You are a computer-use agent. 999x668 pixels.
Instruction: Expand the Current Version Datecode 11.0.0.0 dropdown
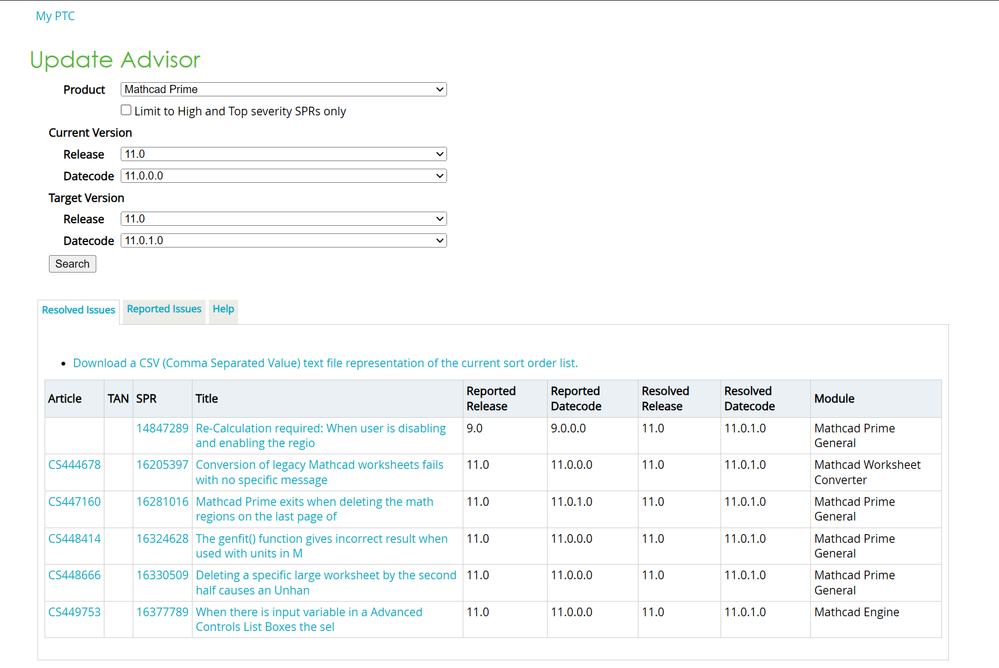[284, 176]
